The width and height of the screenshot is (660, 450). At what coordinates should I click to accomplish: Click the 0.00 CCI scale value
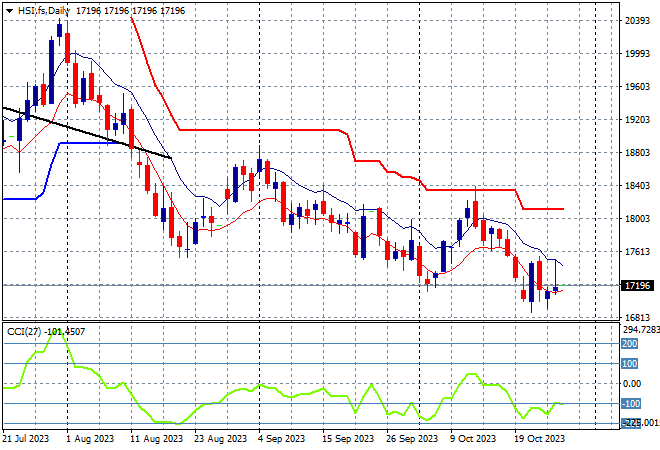tap(632, 383)
